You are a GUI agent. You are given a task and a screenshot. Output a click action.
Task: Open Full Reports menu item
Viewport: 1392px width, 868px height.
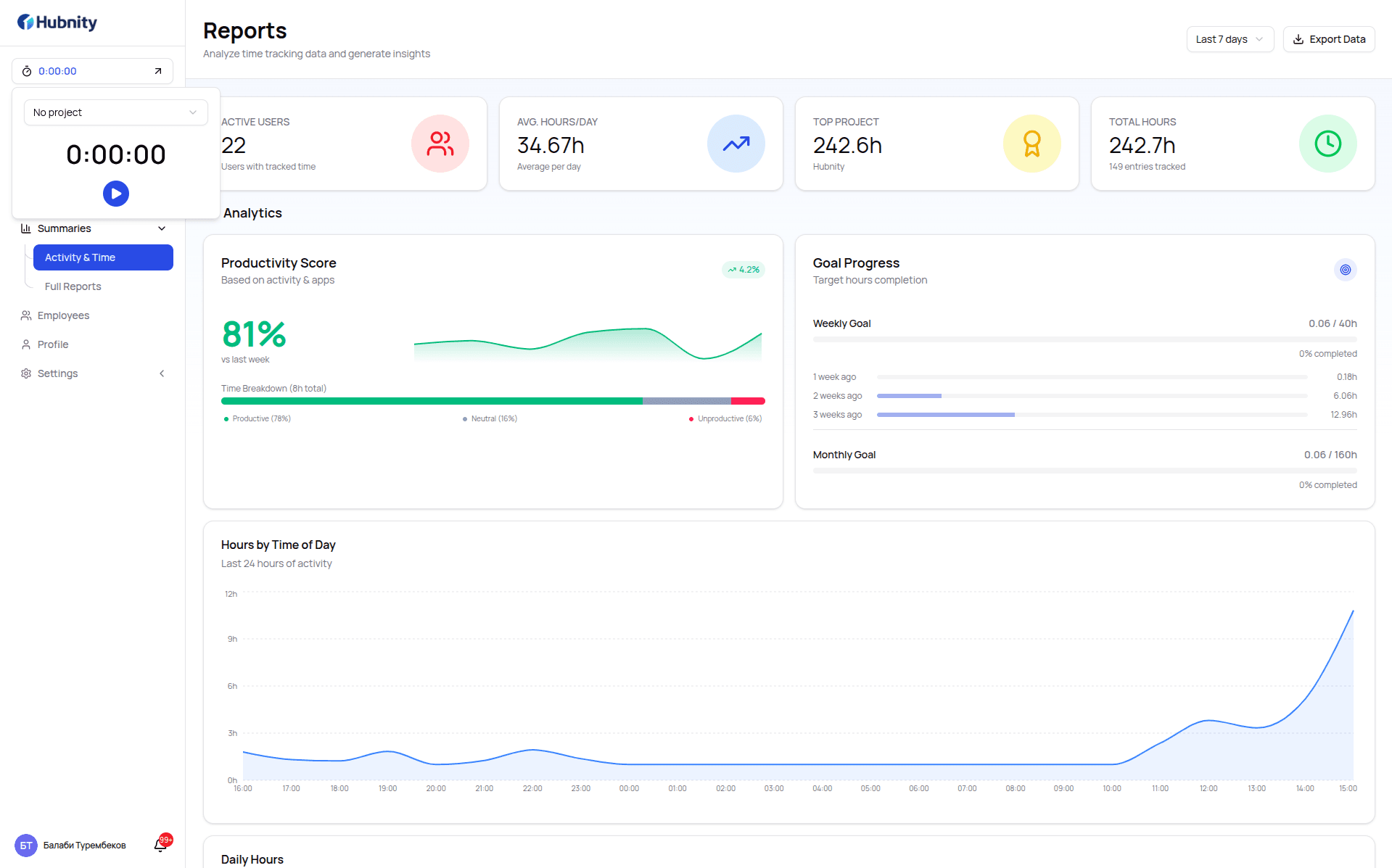pyautogui.click(x=73, y=286)
